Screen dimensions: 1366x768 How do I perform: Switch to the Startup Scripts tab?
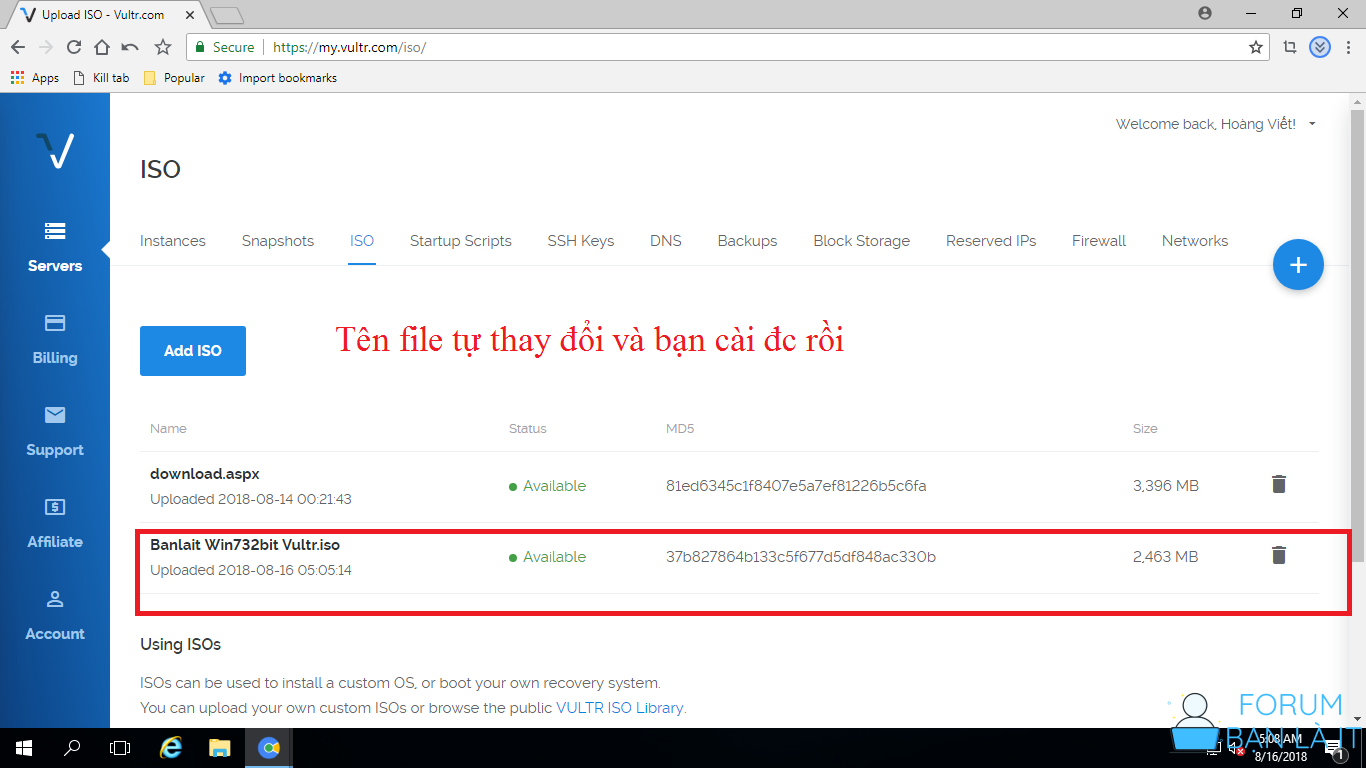pos(460,241)
